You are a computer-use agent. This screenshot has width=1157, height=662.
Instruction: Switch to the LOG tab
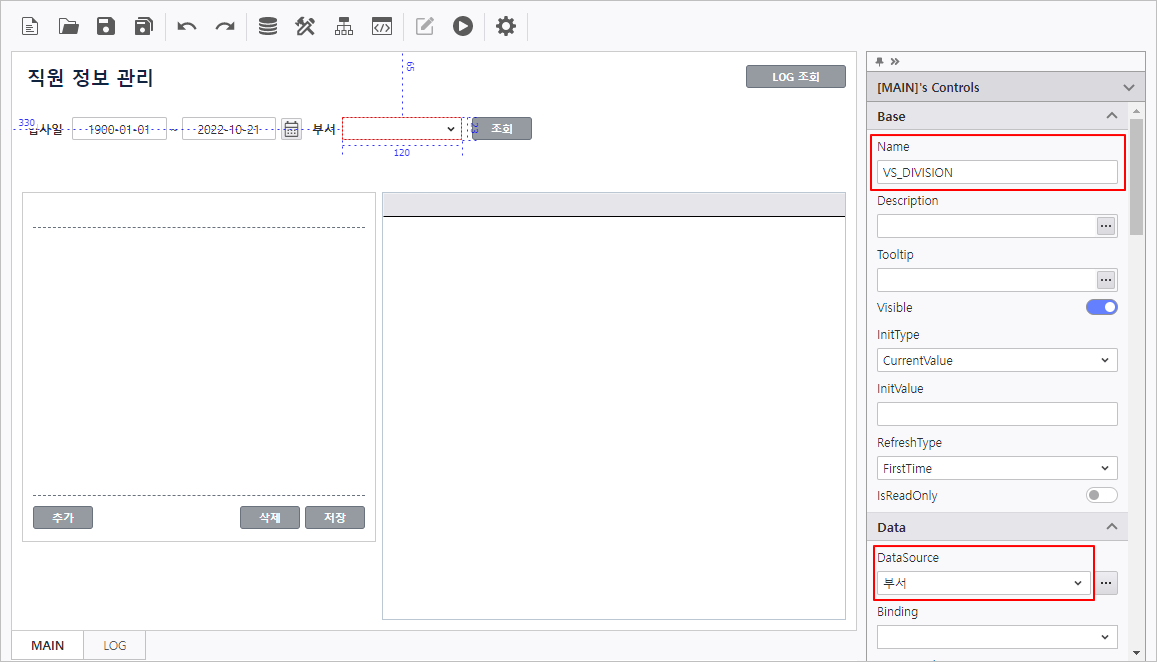point(115,646)
